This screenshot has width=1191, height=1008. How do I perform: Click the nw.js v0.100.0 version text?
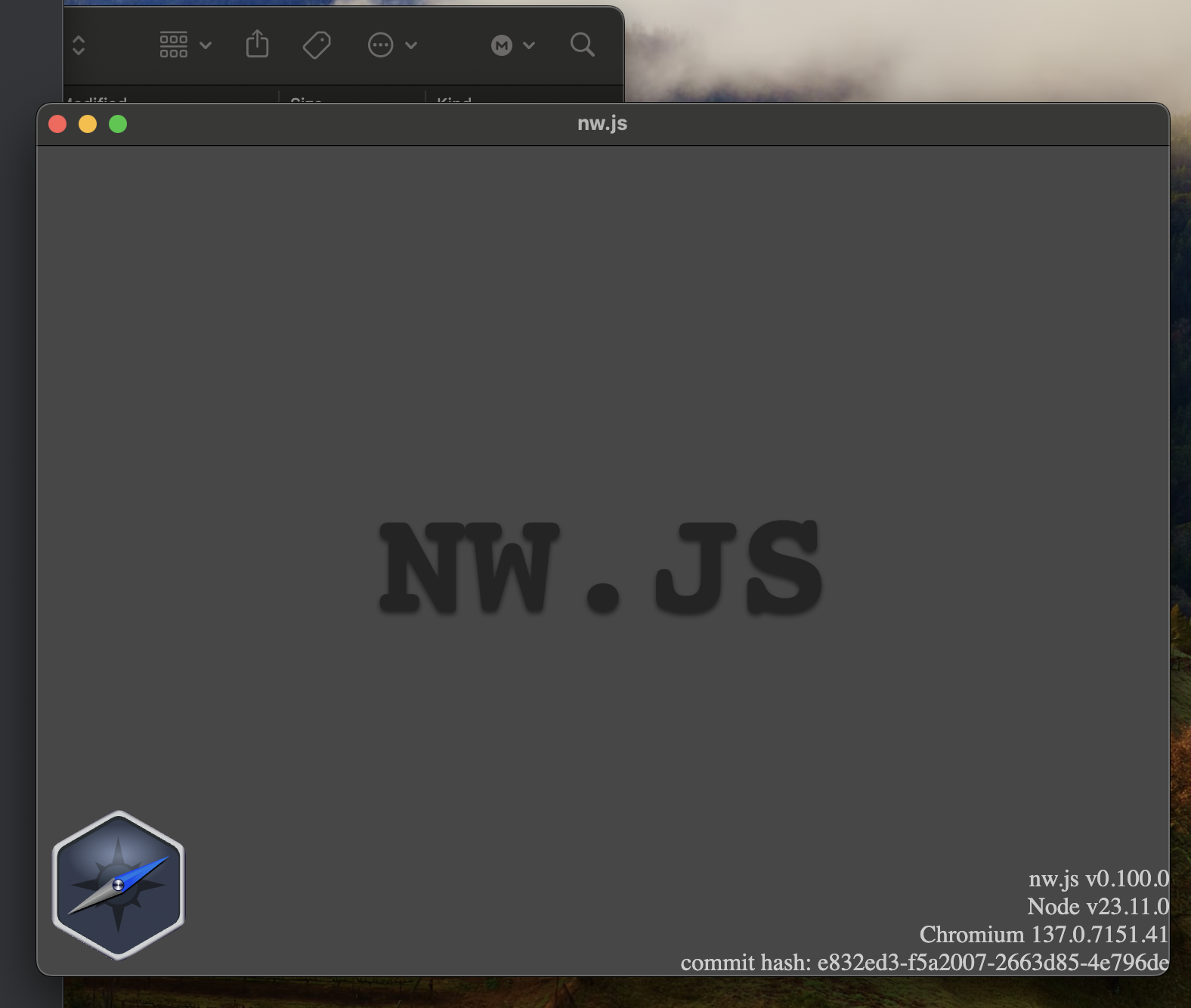point(1099,878)
